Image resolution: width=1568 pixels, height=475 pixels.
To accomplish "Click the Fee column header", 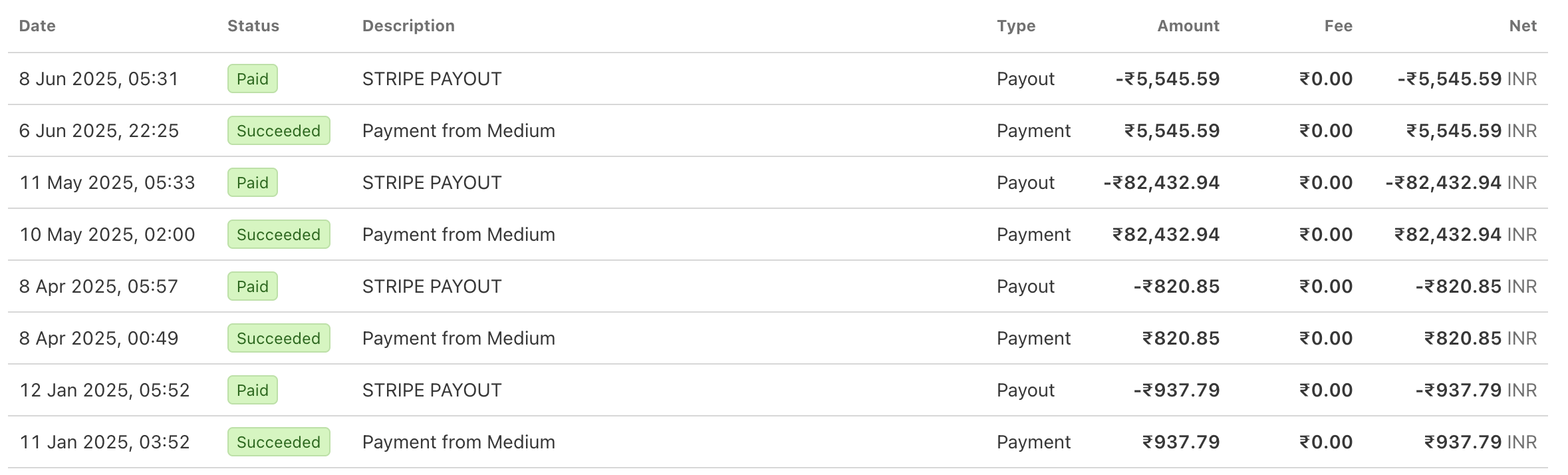I will (1339, 26).
